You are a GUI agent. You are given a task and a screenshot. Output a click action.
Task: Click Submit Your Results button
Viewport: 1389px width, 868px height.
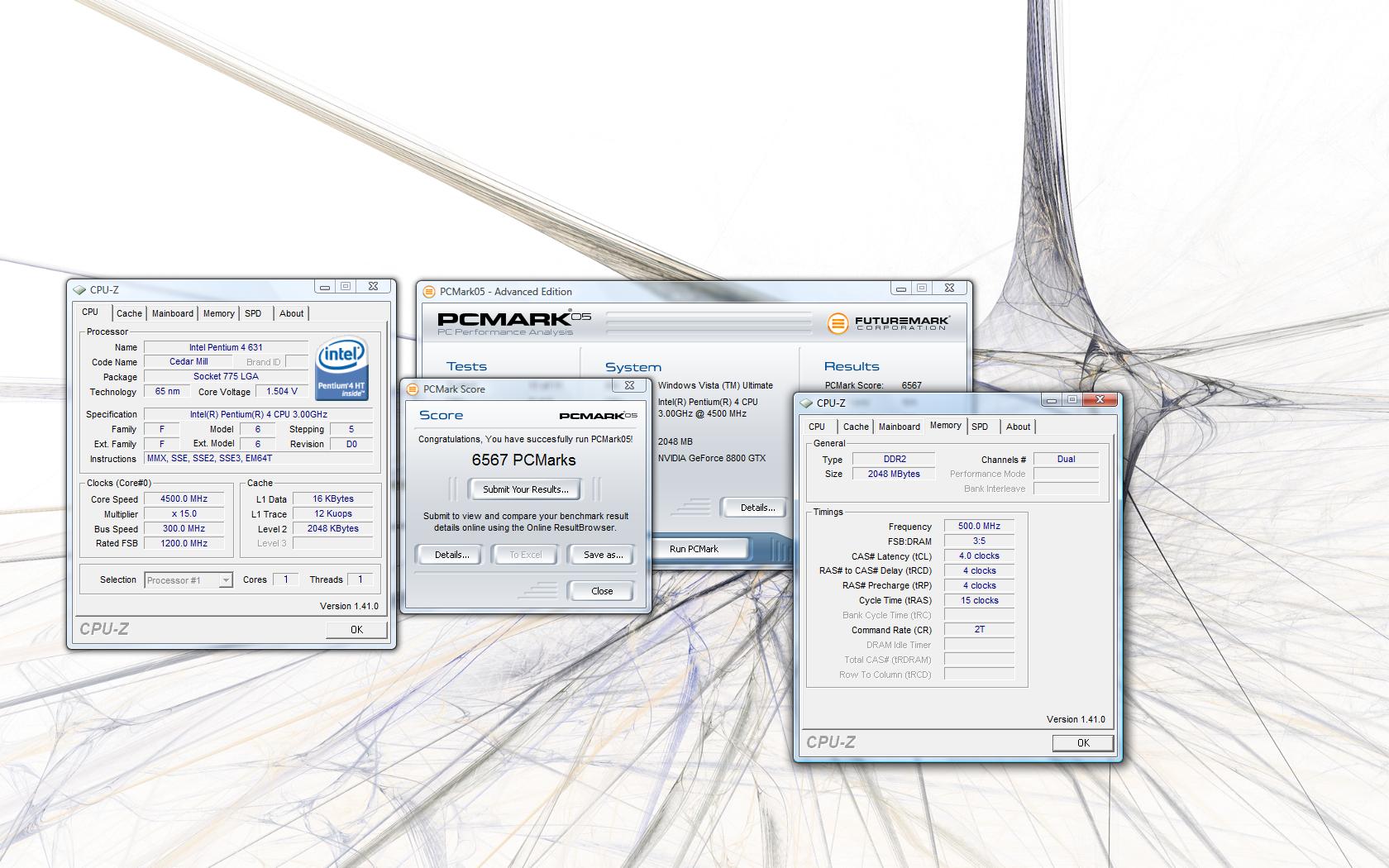tap(525, 489)
